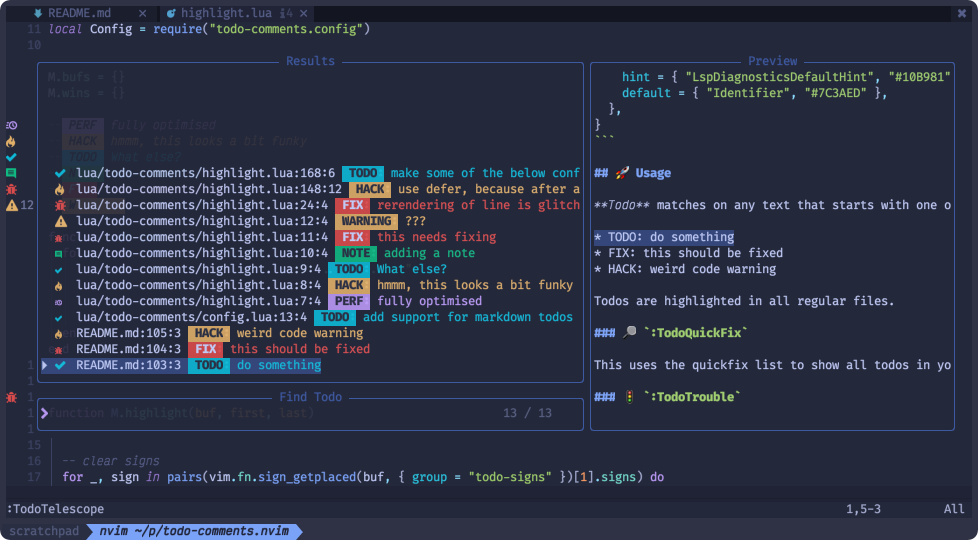978x540 pixels.
Task: Click '* FIX: this should be fixed' in preview
Action: point(688,253)
